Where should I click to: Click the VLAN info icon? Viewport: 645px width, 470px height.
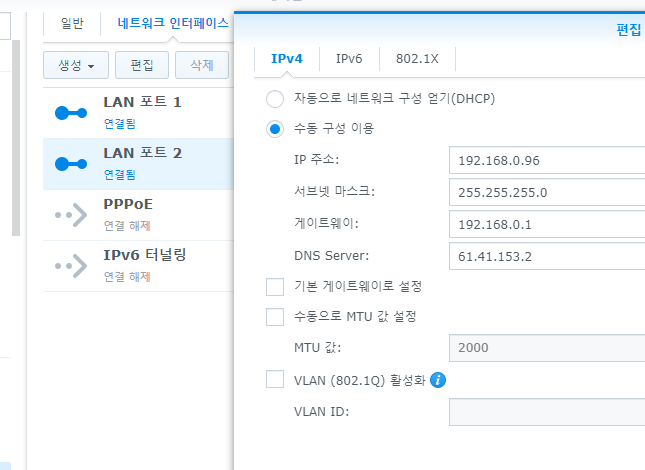[x=438, y=380]
